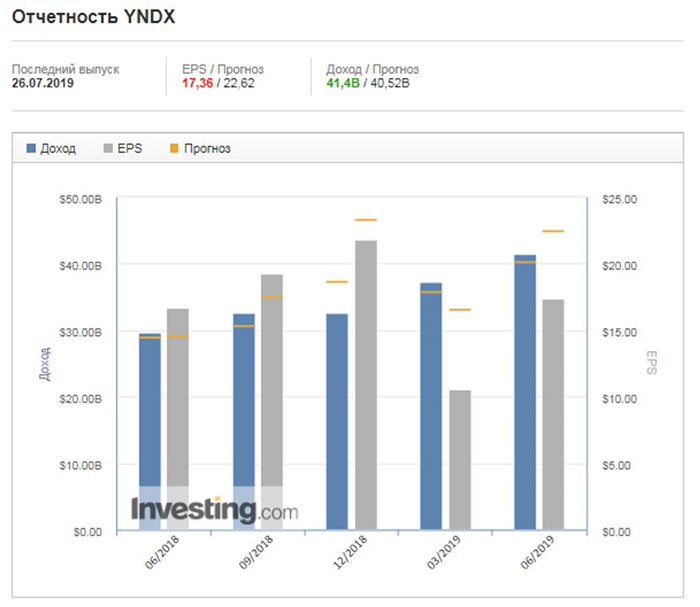Click the date 26.07.2019

43,83
